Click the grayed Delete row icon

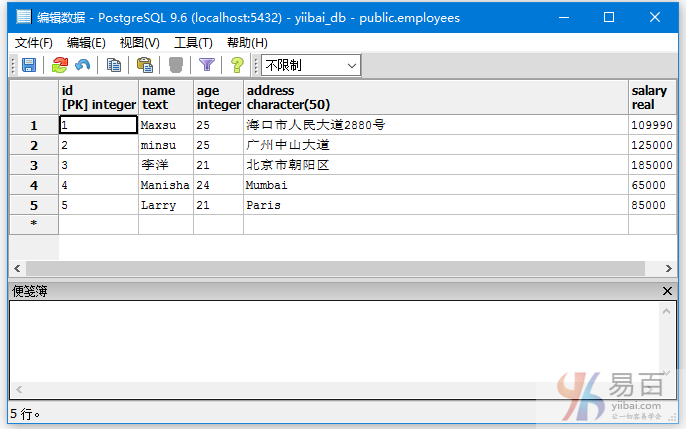click(175, 65)
